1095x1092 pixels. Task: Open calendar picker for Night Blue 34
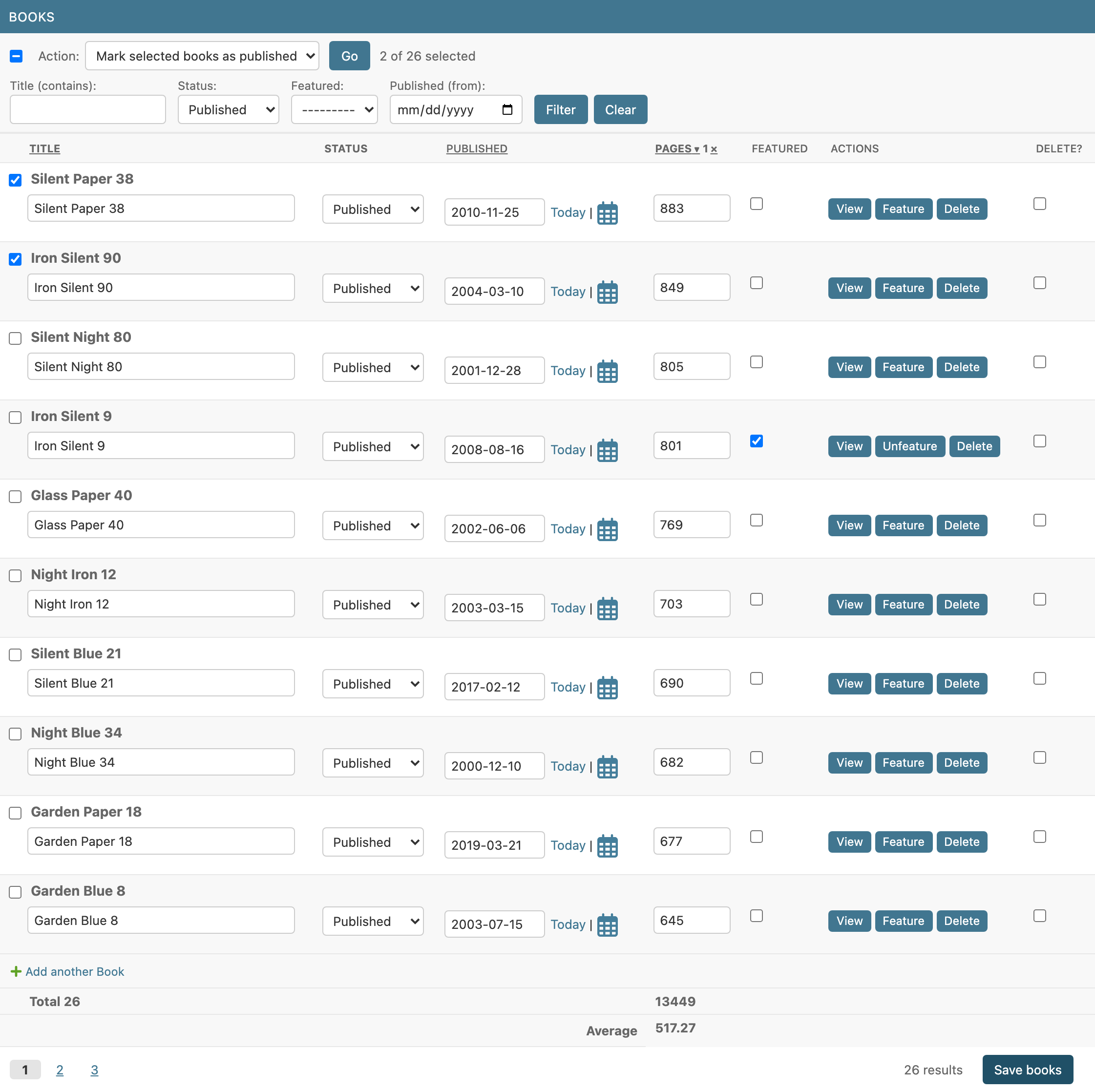click(607, 767)
